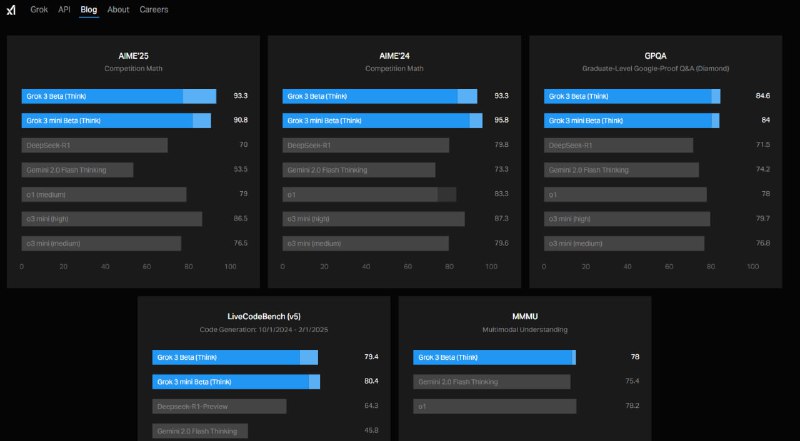Click the 64.3 score in LiveCodeBench
The image size is (800, 441).
pyautogui.click(x=371, y=406)
